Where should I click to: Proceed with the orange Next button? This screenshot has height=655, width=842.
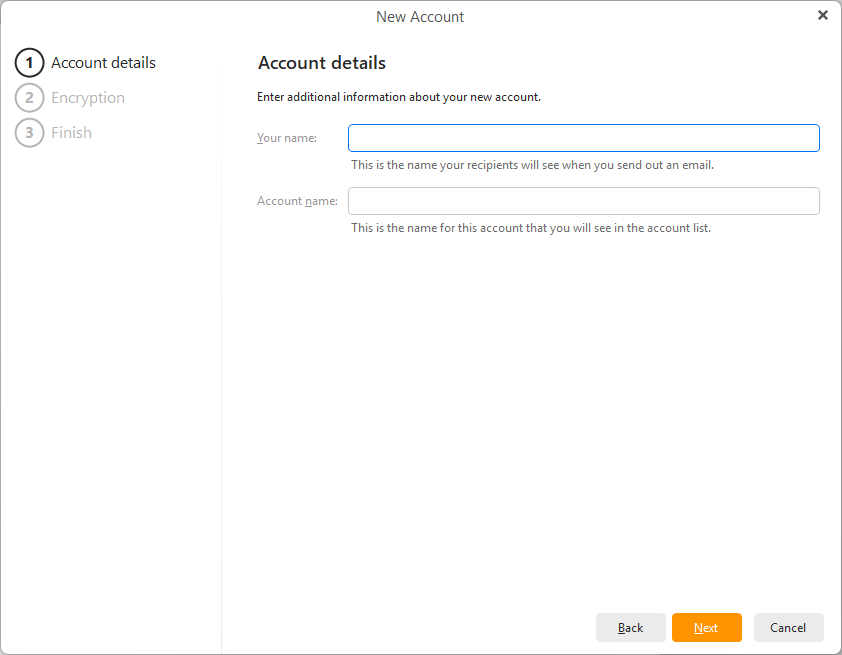coord(706,627)
